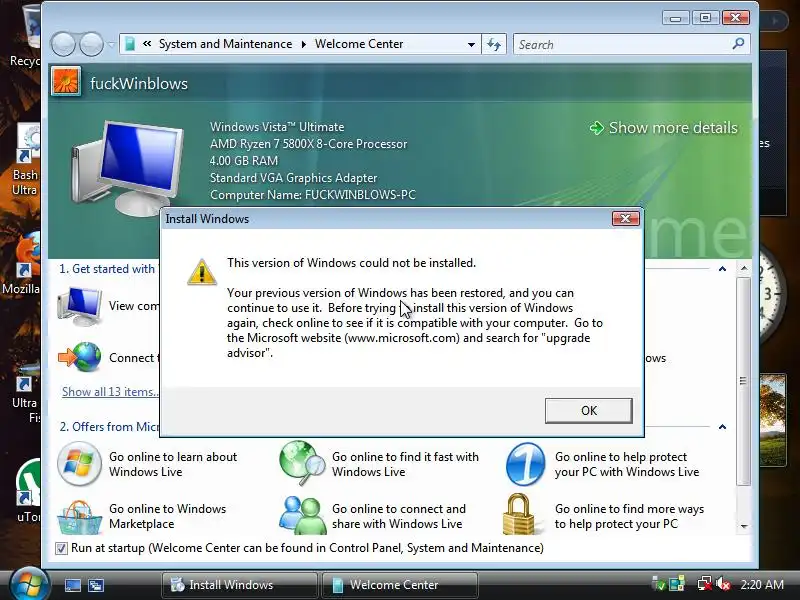Click the double chevron at breadcrumb start
Image resolution: width=800 pixels, height=600 pixels.
coord(147,44)
